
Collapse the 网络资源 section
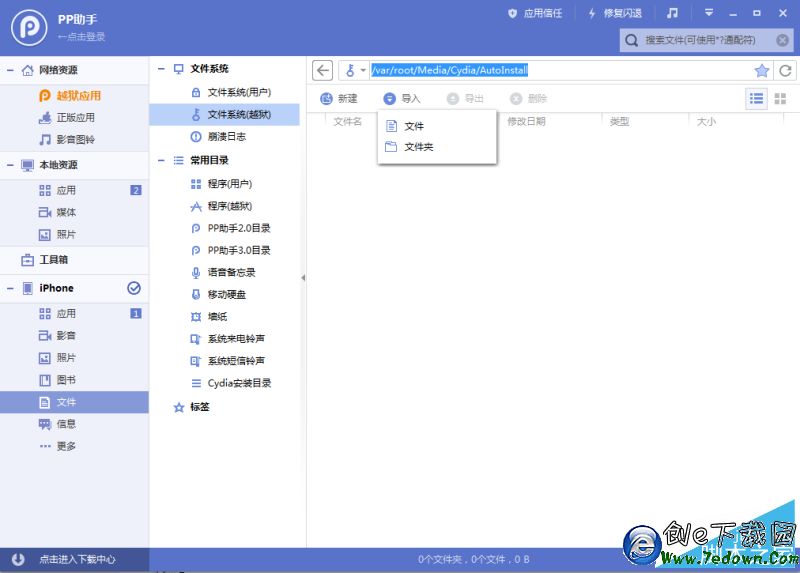point(10,70)
